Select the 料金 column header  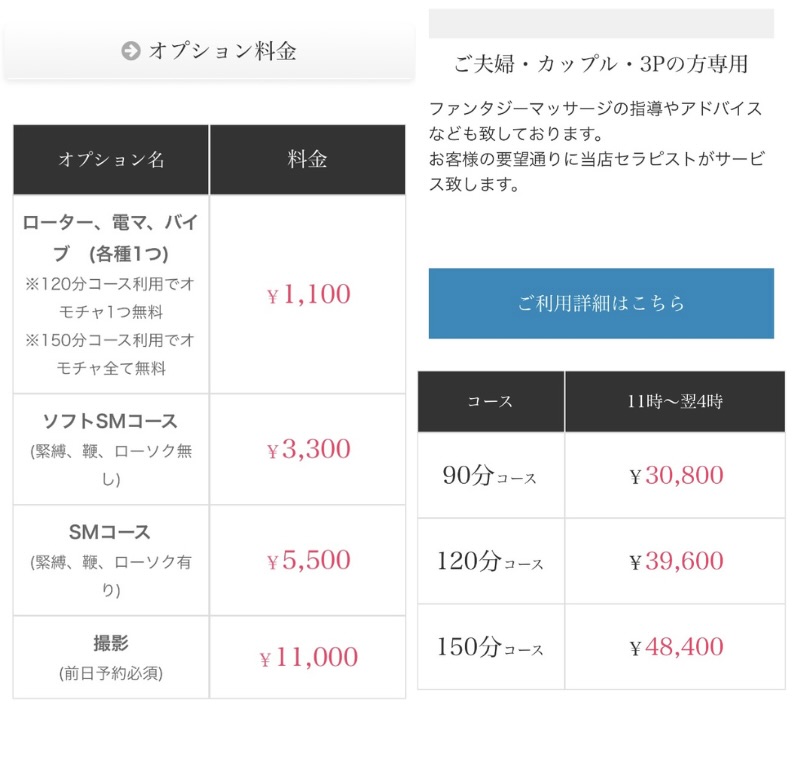point(308,160)
